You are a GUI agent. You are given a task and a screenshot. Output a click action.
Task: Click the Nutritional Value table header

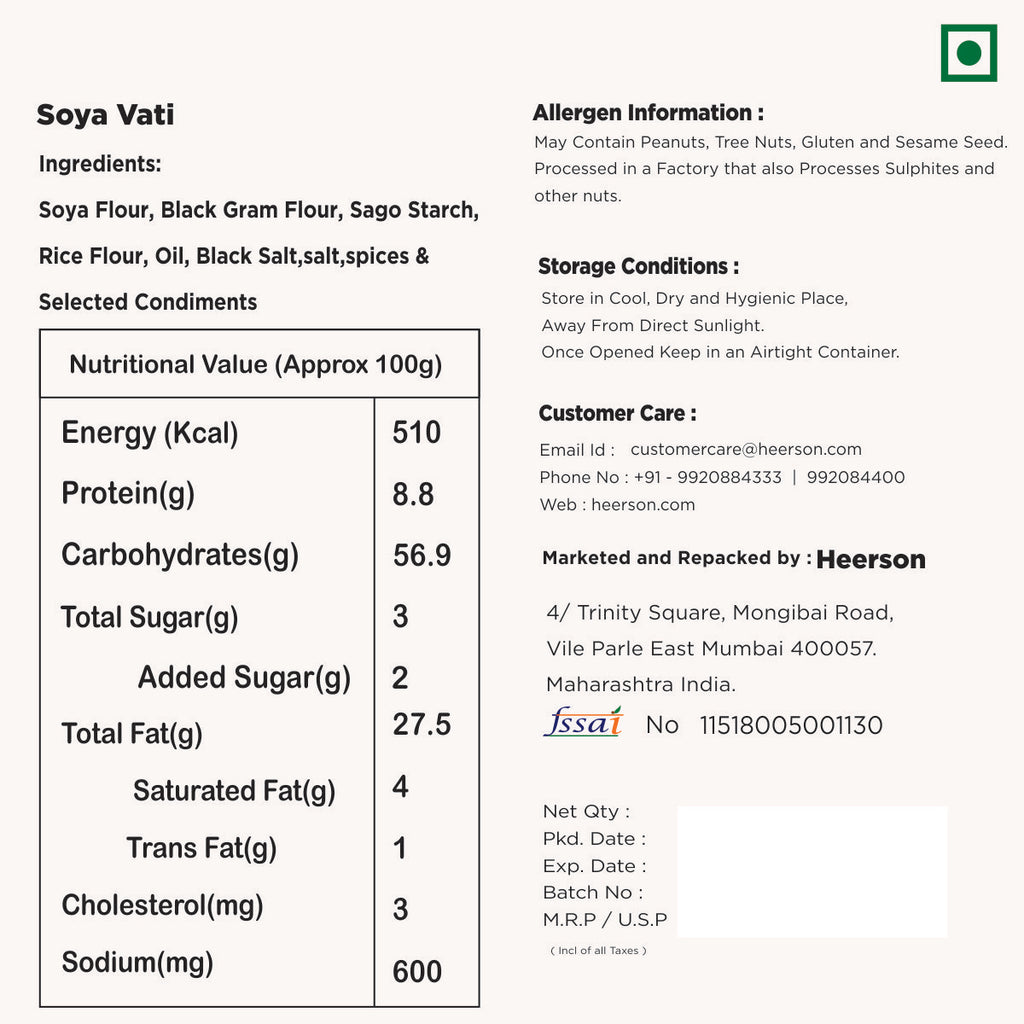pyautogui.click(x=256, y=365)
